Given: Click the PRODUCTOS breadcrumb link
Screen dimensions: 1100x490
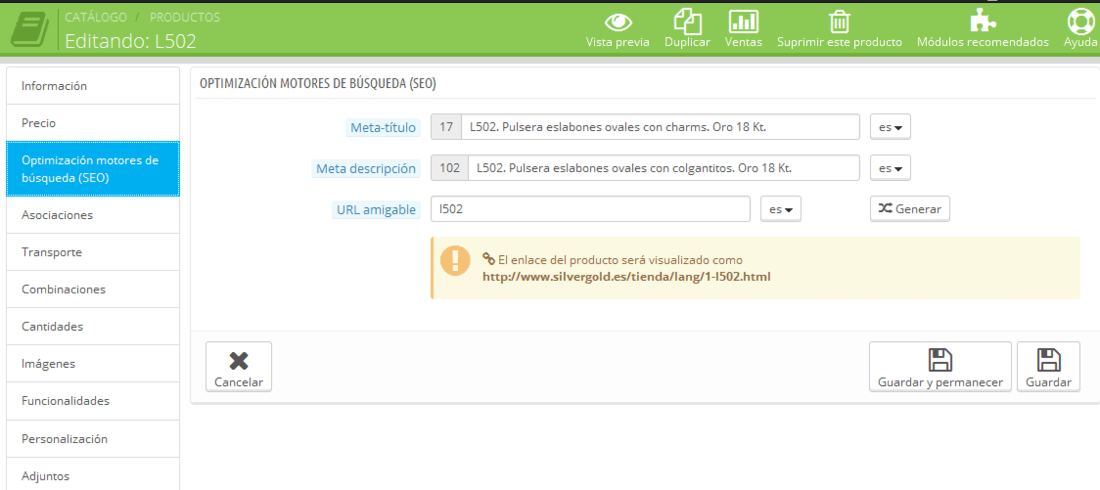Looking at the screenshot, I should (185, 17).
